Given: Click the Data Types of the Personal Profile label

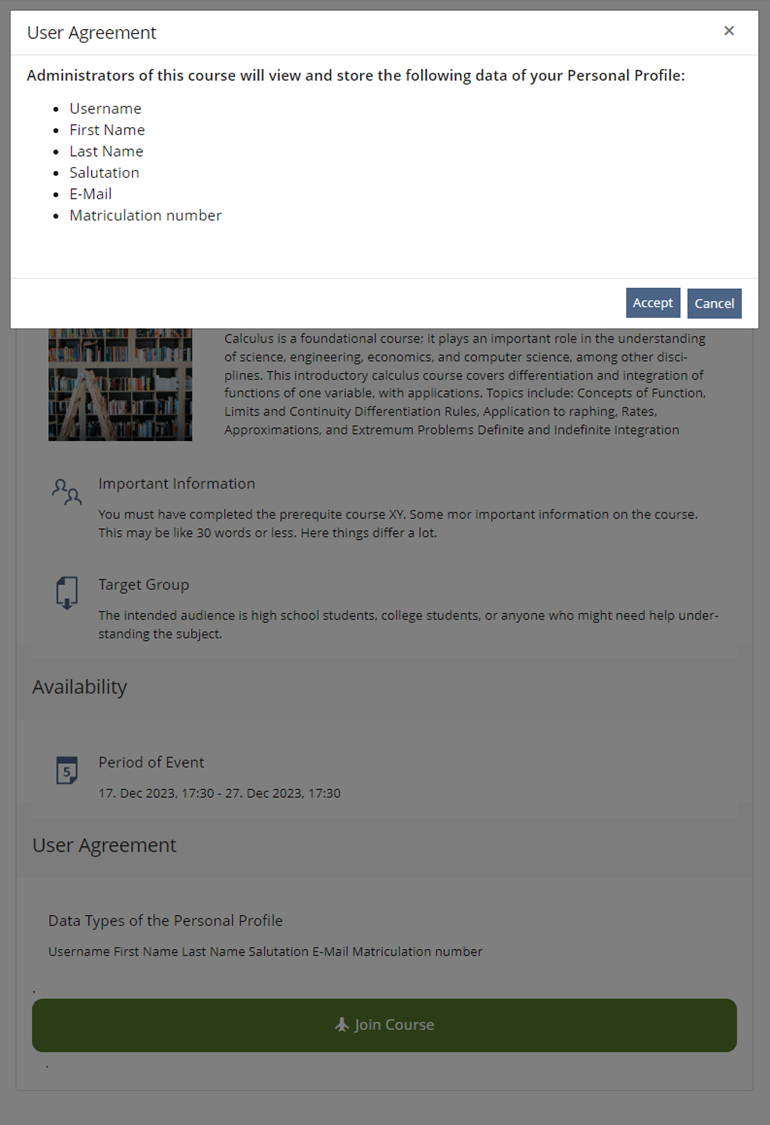Looking at the screenshot, I should click(x=165, y=921).
